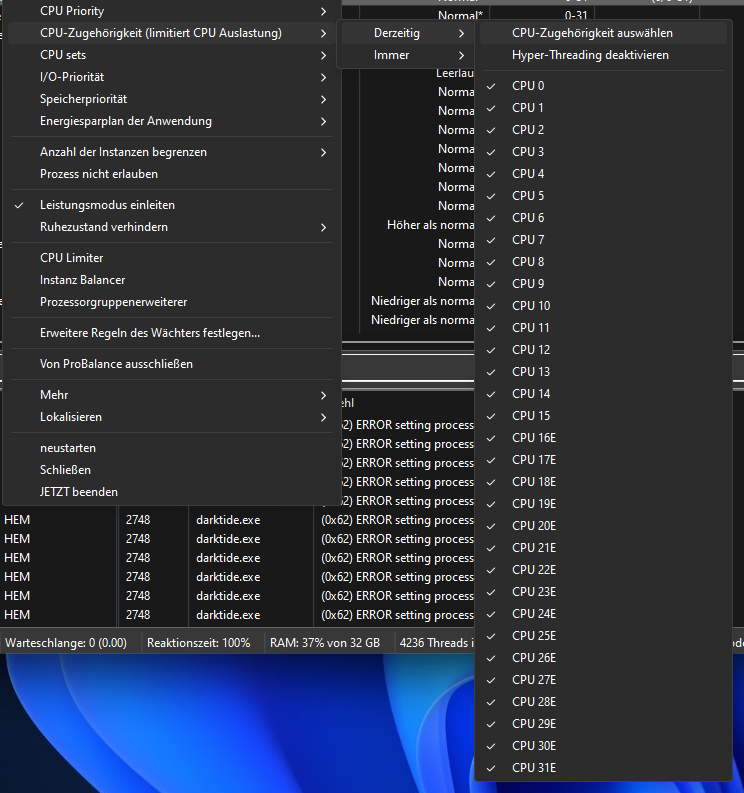Toggle CPU 10 affinity entry
744x793 pixels.
coord(603,306)
